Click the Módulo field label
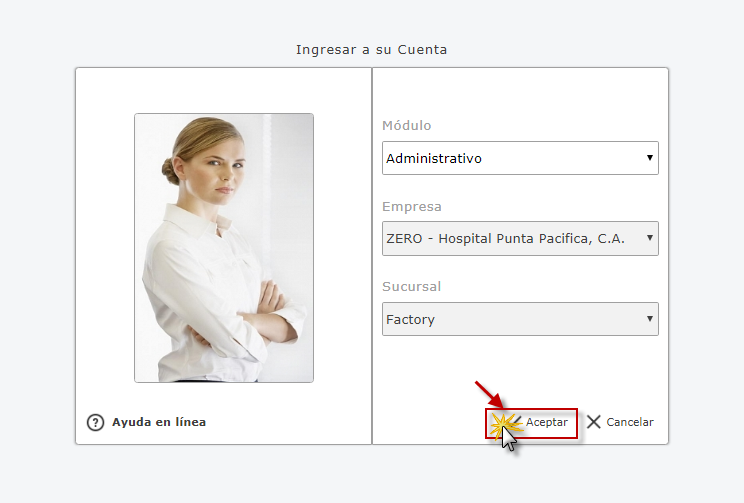Screen dimensions: 744x503 tap(407, 126)
